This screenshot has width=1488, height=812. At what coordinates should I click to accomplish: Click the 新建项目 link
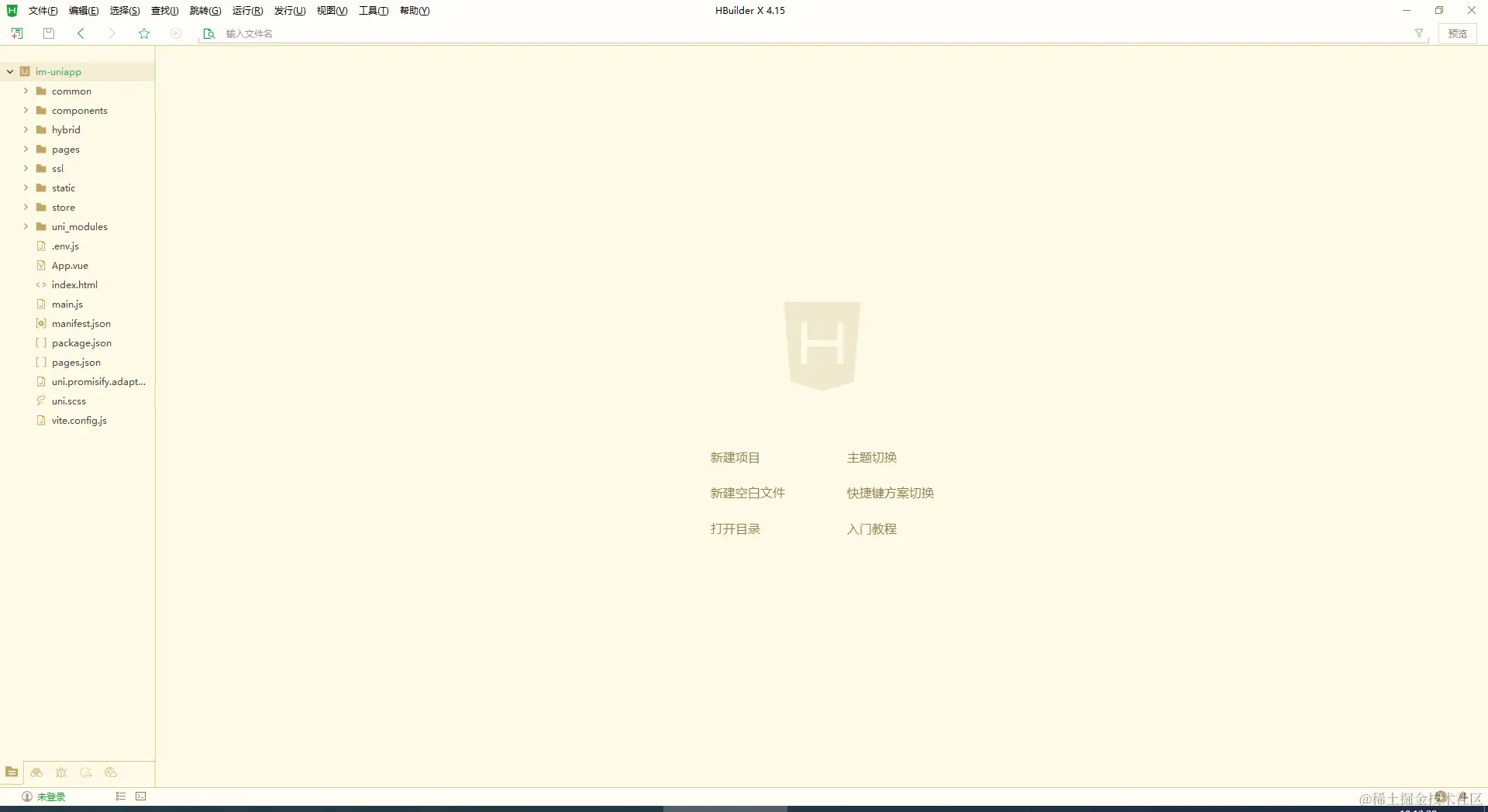pos(735,458)
